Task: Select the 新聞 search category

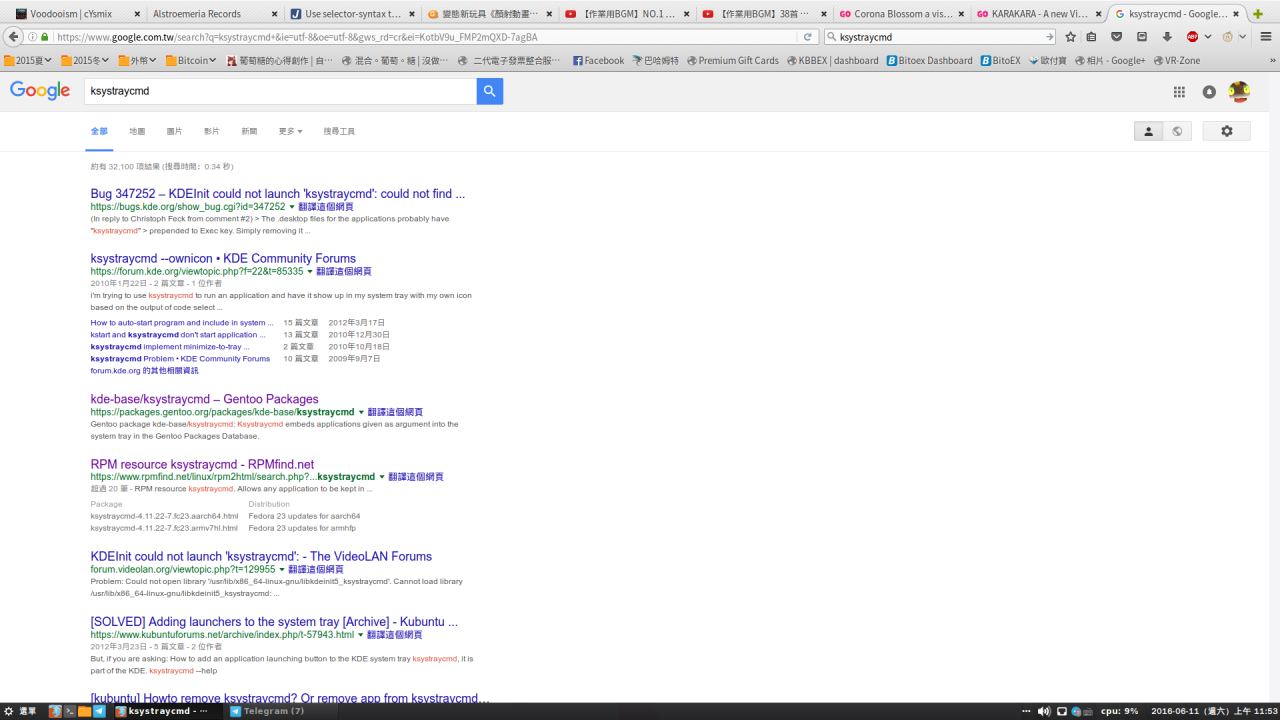Action: pyautogui.click(x=249, y=131)
